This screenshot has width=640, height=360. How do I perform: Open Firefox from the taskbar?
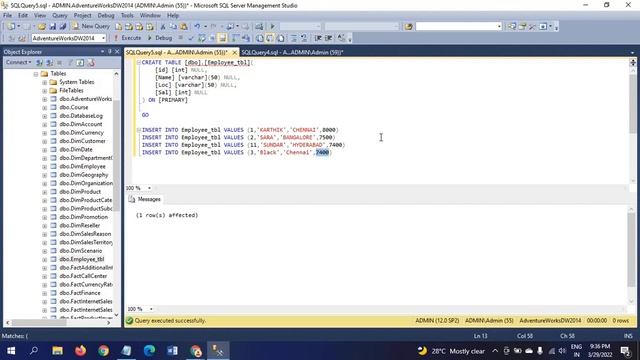pyautogui.click(x=80, y=351)
